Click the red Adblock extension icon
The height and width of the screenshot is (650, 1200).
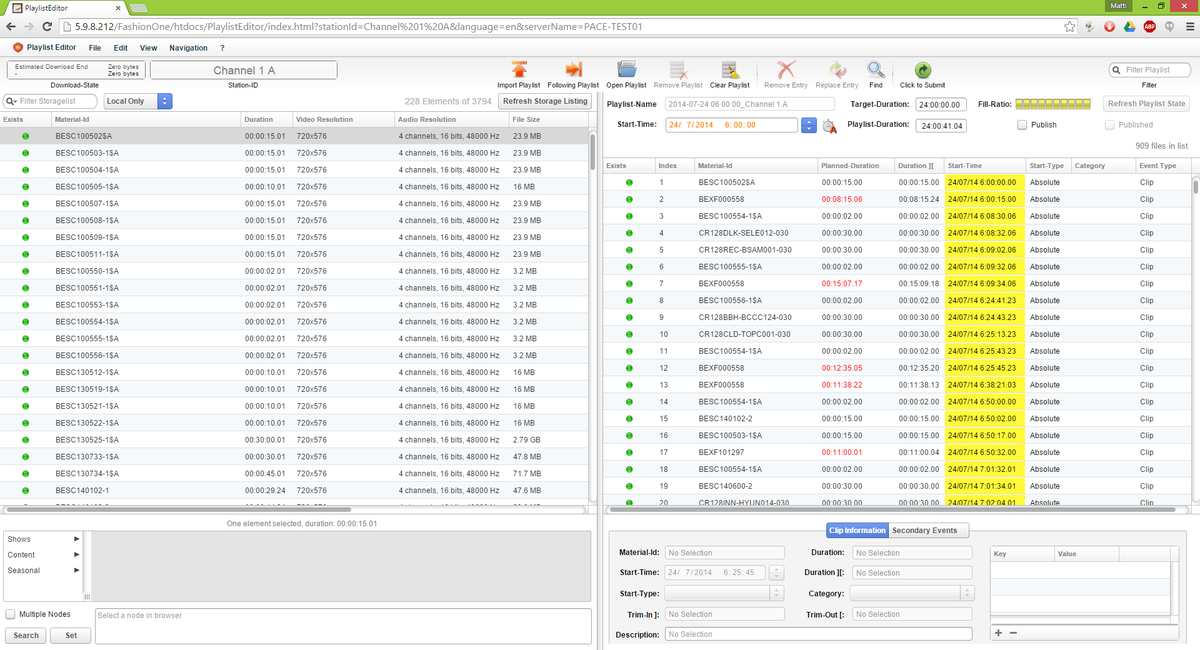tap(1149, 27)
